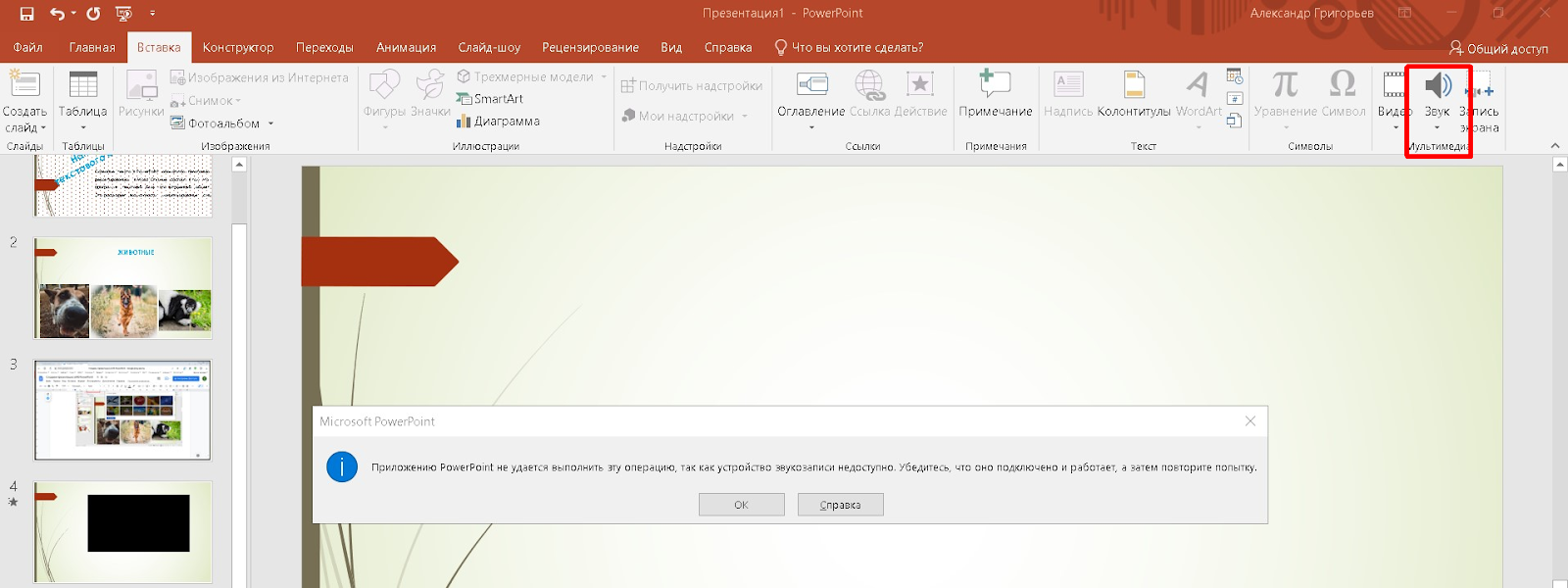Insert a Диаграмма (Chart)
The image size is (1568, 588).
465,122
